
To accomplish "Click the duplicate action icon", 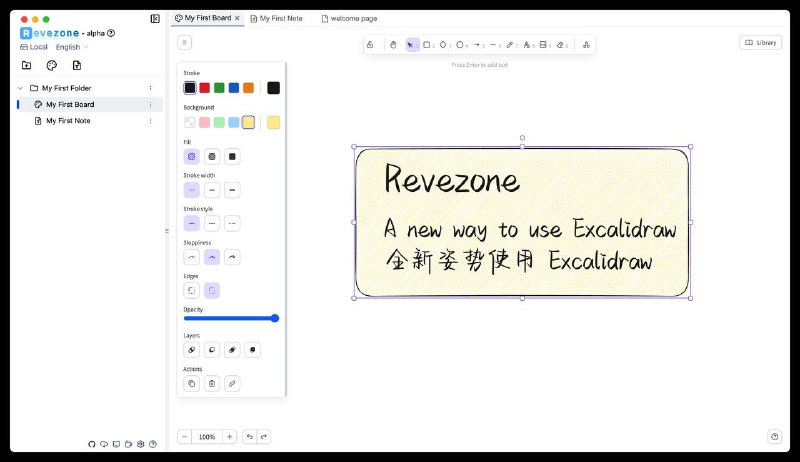I will point(191,383).
